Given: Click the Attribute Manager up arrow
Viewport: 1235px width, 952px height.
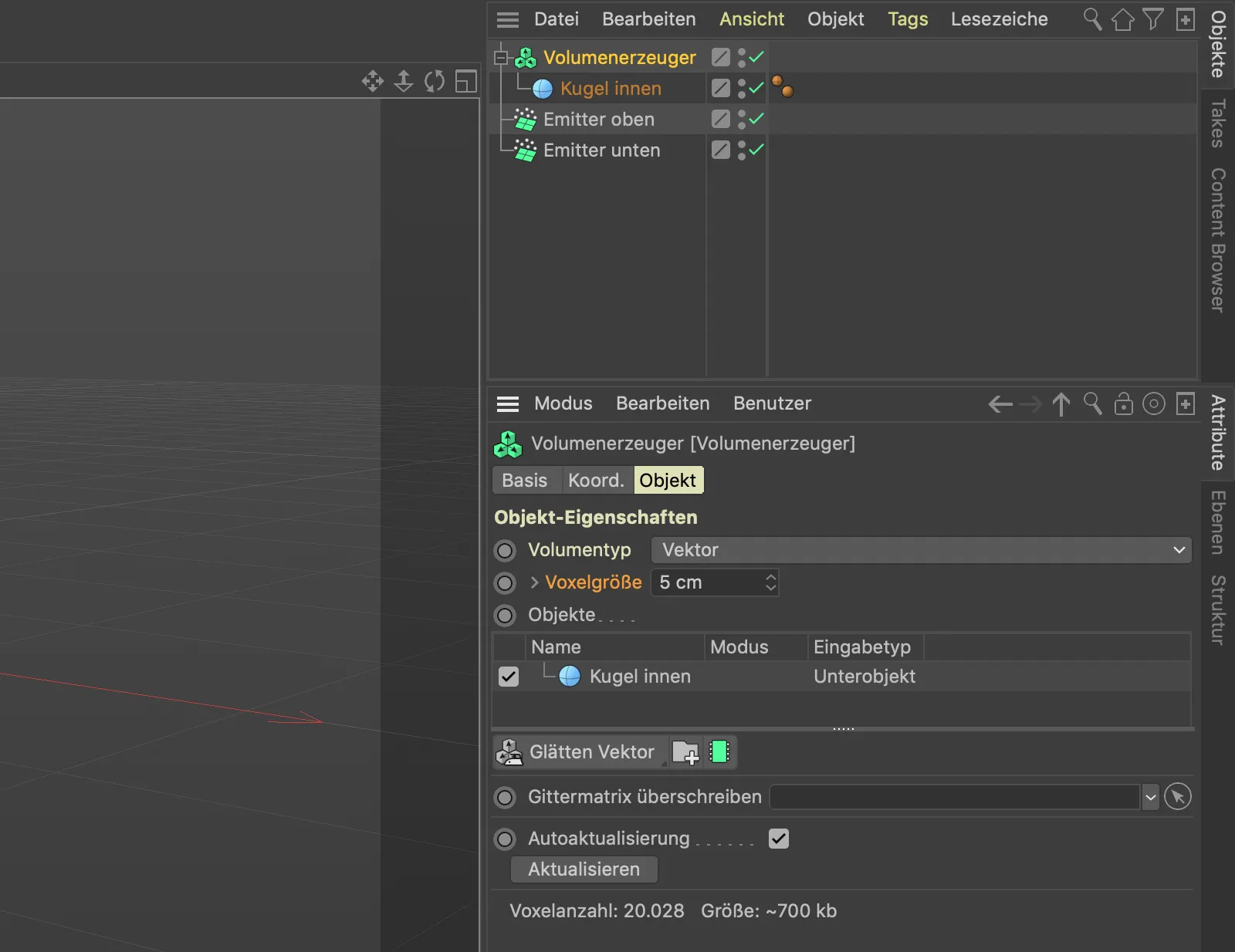Looking at the screenshot, I should coord(1061,404).
